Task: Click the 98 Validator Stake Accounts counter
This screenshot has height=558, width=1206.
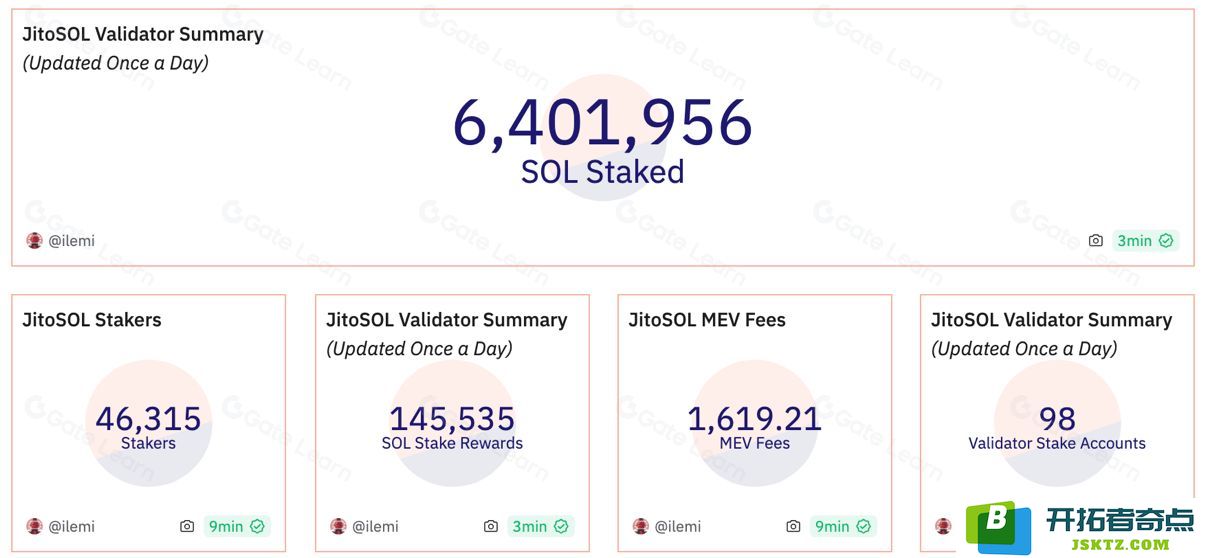Action: pyautogui.click(x=1057, y=418)
